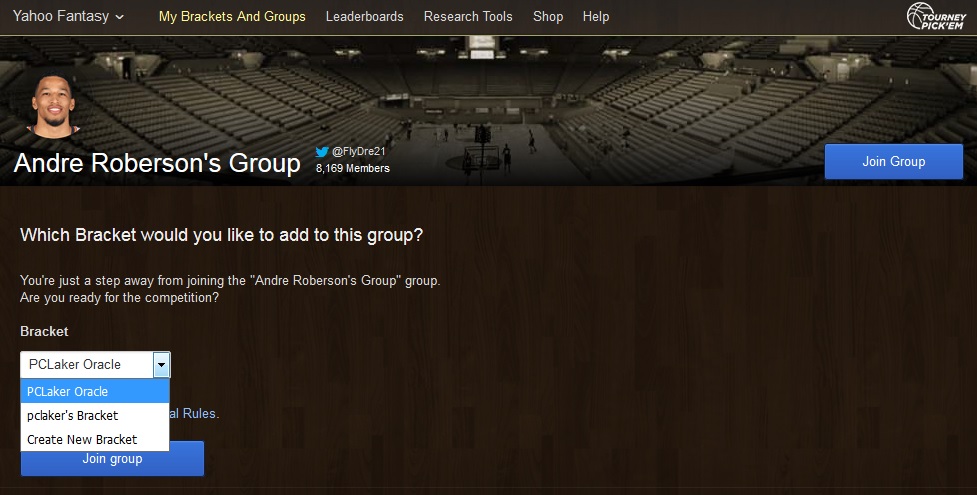
Task: Click the Bracket combo box field
Action: 95,365
